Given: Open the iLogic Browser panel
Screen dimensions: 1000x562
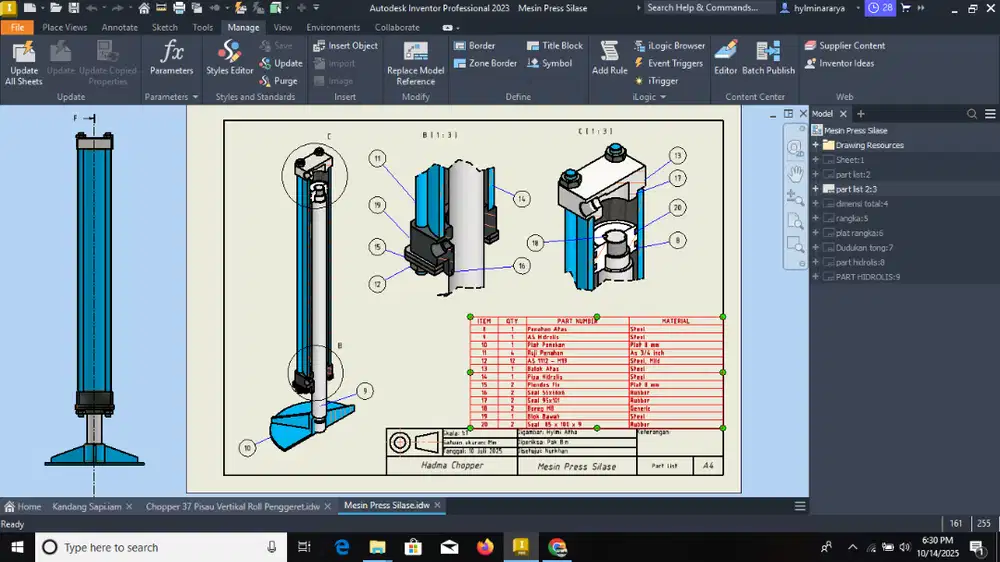Looking at the screenshot, I should coord(669,46).
